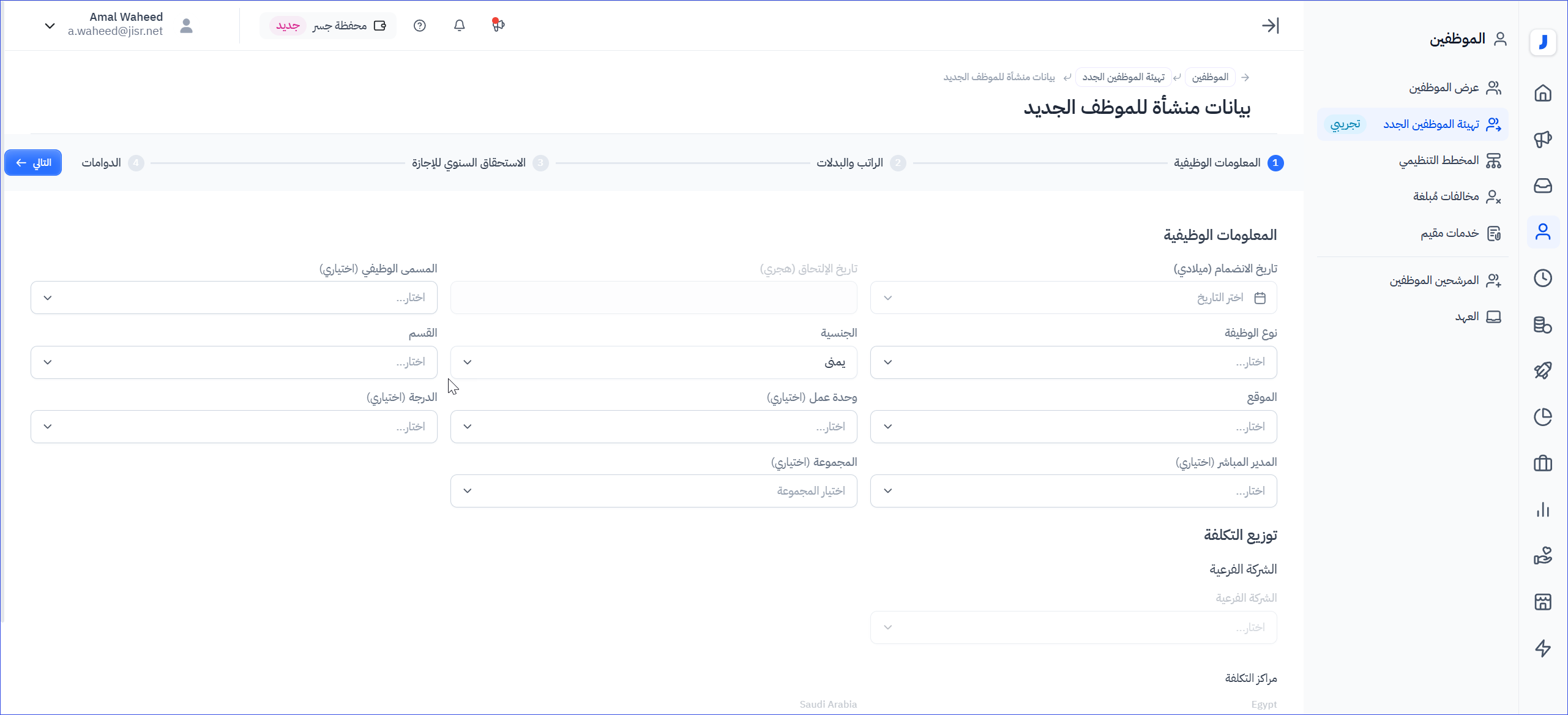Collapse the sidebar with arrow-bar icon
1568x715 pixels.
[x=1270, y=26]
